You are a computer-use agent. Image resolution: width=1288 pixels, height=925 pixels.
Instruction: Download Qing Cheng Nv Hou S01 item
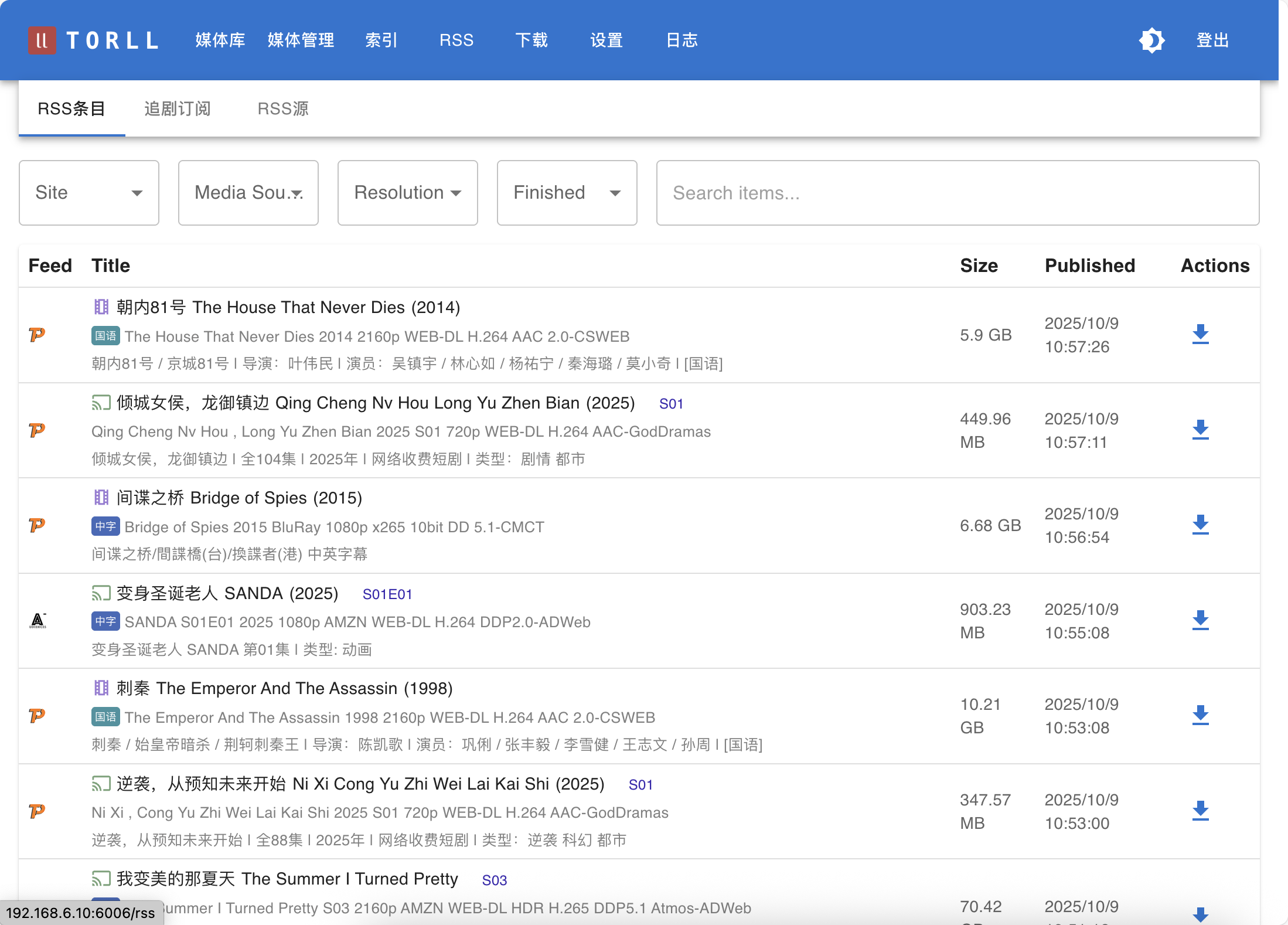[1200, 430]
